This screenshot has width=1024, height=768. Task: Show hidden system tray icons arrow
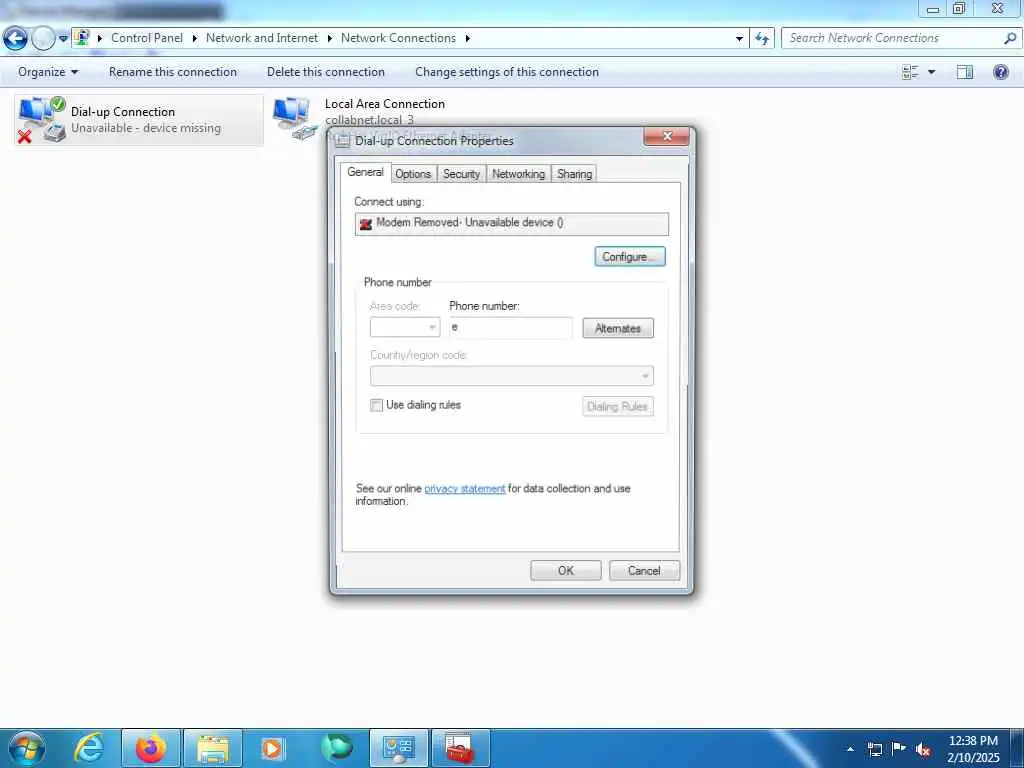(850, 749)
